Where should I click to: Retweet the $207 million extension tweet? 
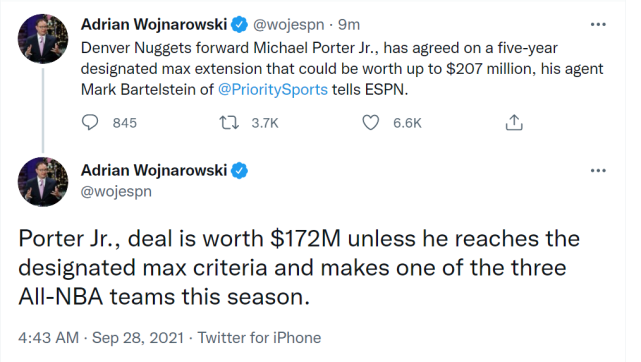(x=229, y=123)
